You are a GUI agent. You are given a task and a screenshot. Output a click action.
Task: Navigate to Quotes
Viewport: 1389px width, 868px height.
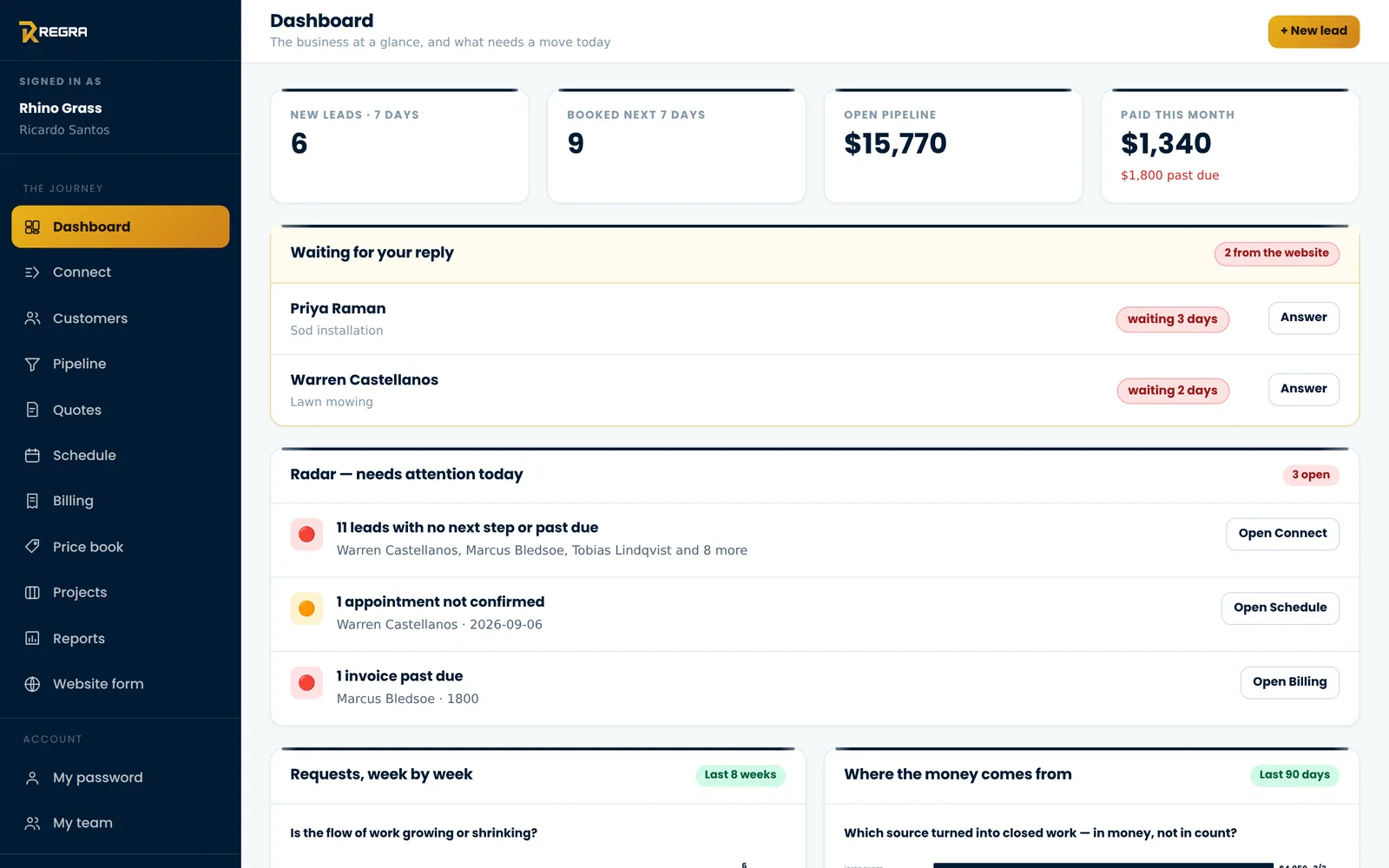click(121, 410)
